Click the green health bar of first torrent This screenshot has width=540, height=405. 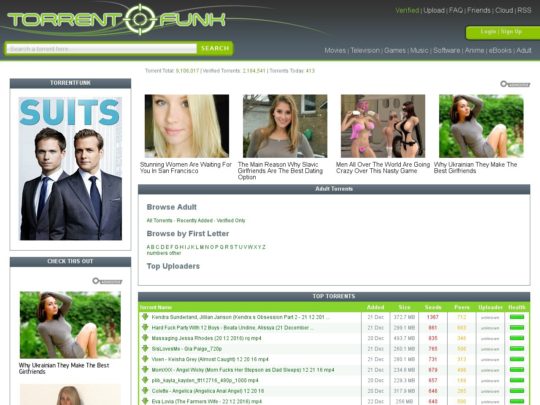point(517,317)
